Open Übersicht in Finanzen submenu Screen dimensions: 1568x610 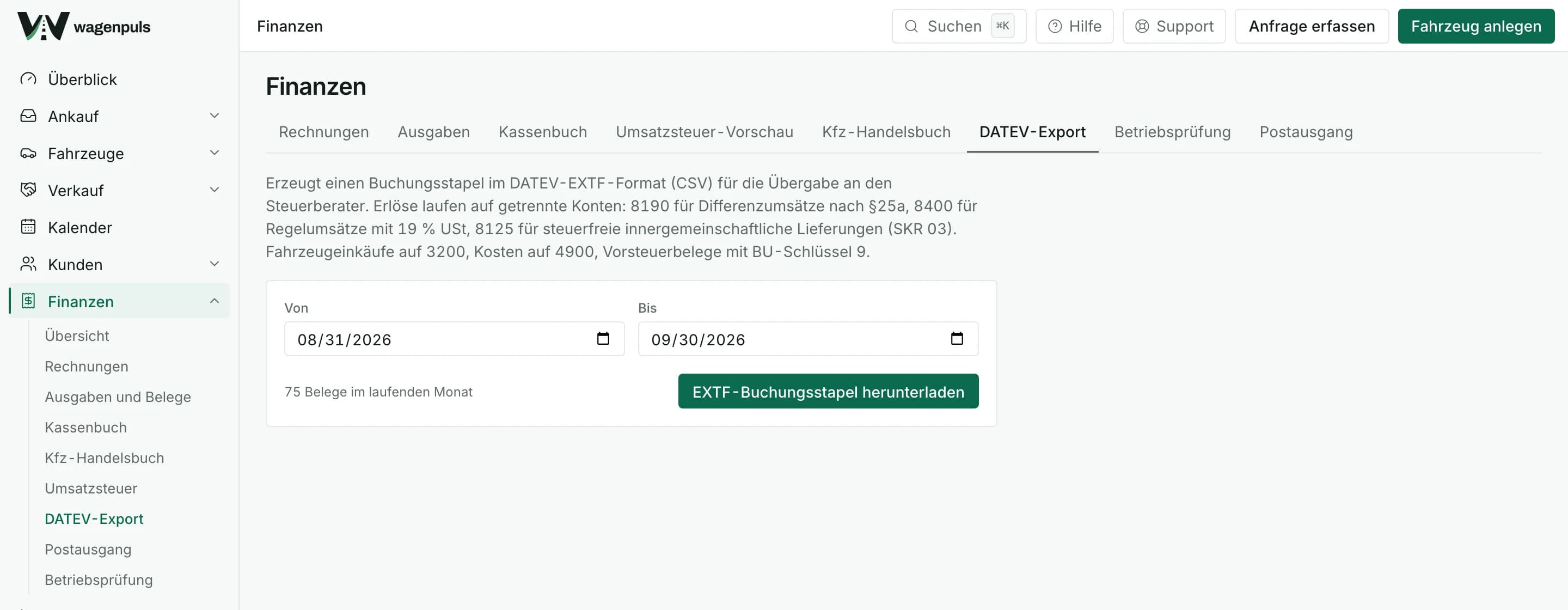pos(77,336)
